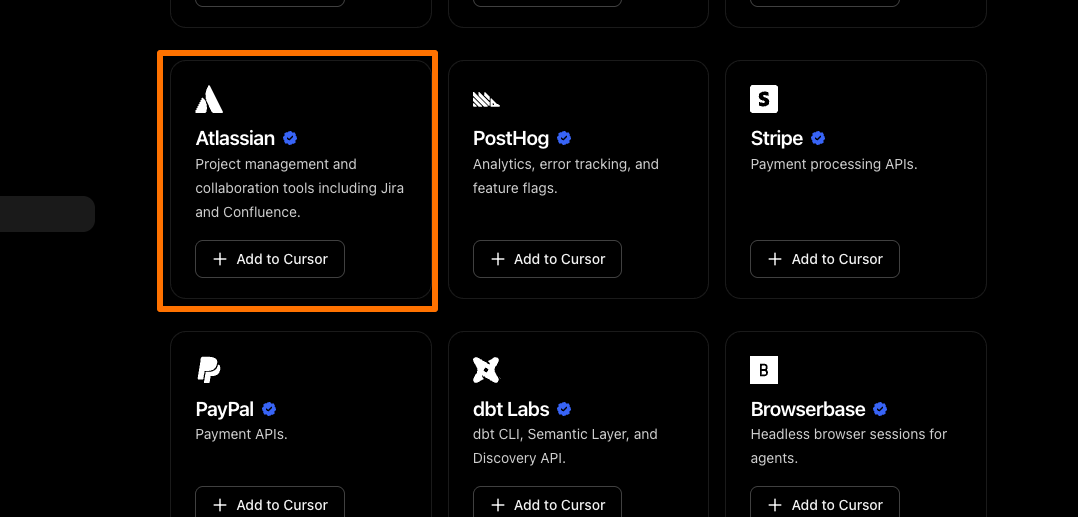Select the 'Payment APIs.' description
This screenshot has height=517, width=1078.
point(241,434)
